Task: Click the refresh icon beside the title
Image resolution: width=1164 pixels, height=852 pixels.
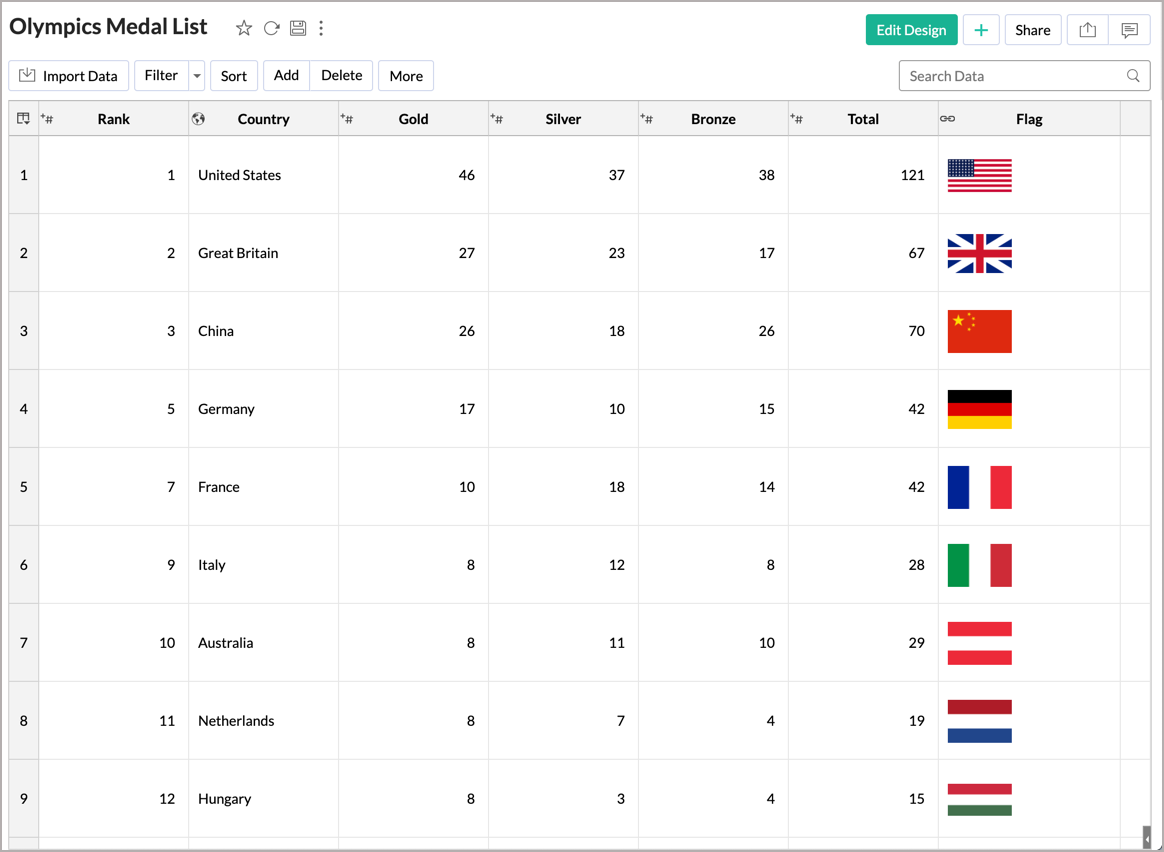Action: click(272, 28)
